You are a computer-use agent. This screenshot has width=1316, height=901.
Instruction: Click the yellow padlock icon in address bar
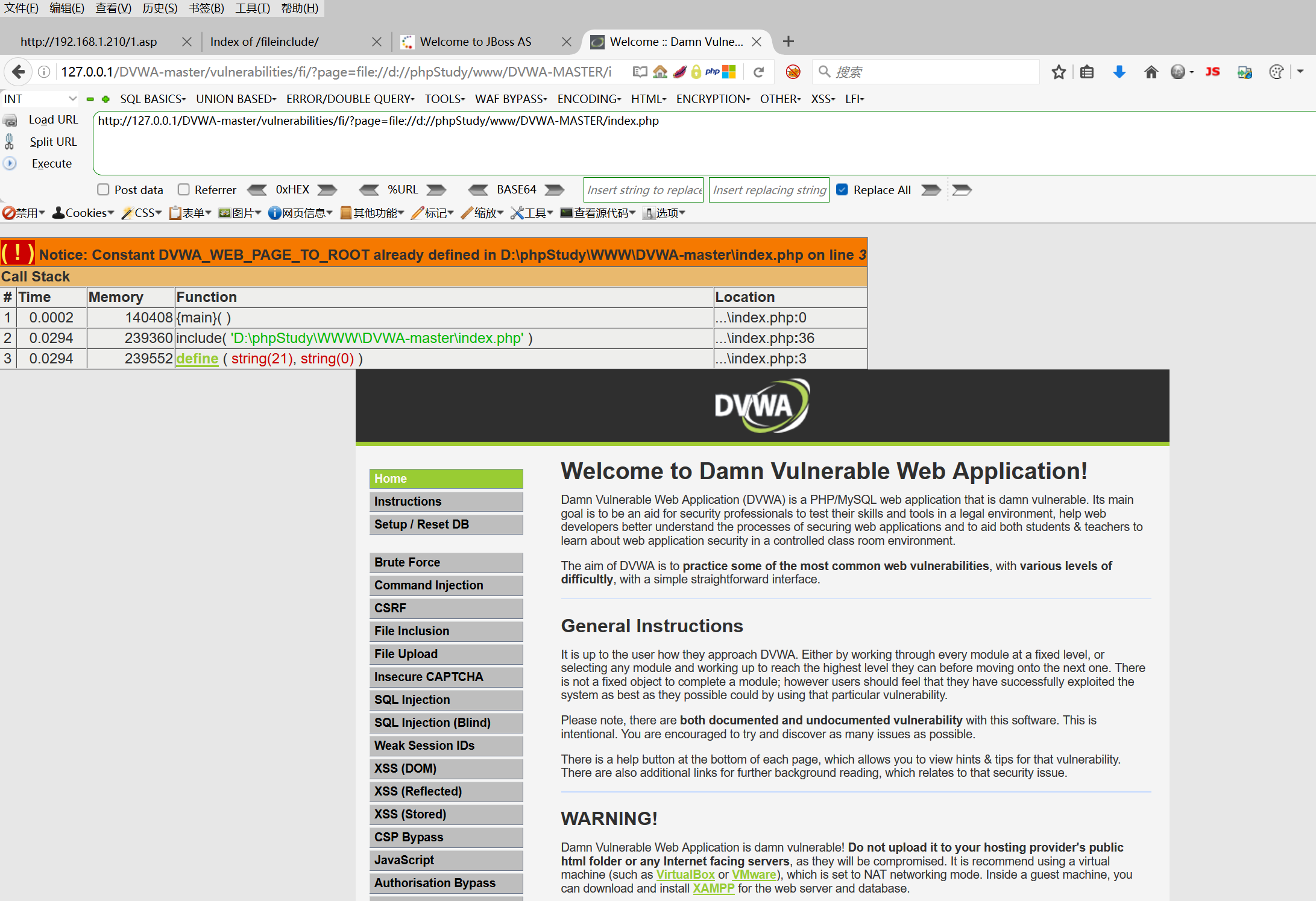tap(696, 72)
